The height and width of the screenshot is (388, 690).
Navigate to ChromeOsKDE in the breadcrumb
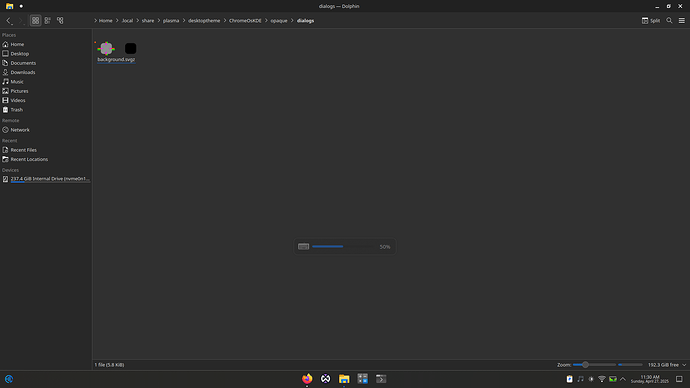coord(245,21)
